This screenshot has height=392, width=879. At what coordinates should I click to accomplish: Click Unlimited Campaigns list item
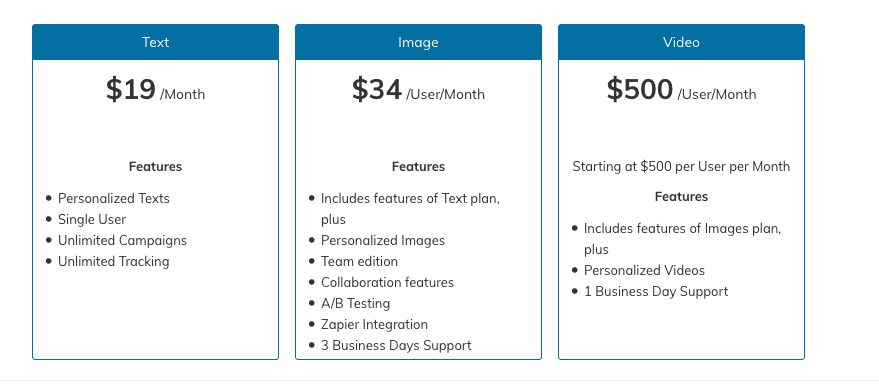click(x=122, y=241)
